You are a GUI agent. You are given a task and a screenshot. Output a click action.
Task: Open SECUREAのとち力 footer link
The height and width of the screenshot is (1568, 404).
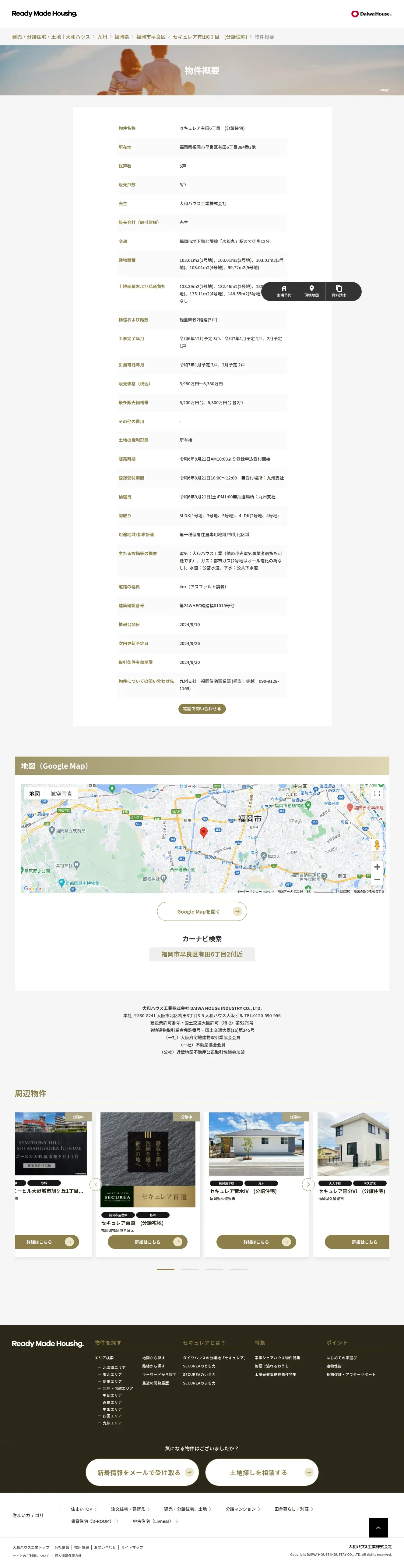click(x=199, y=1366)
